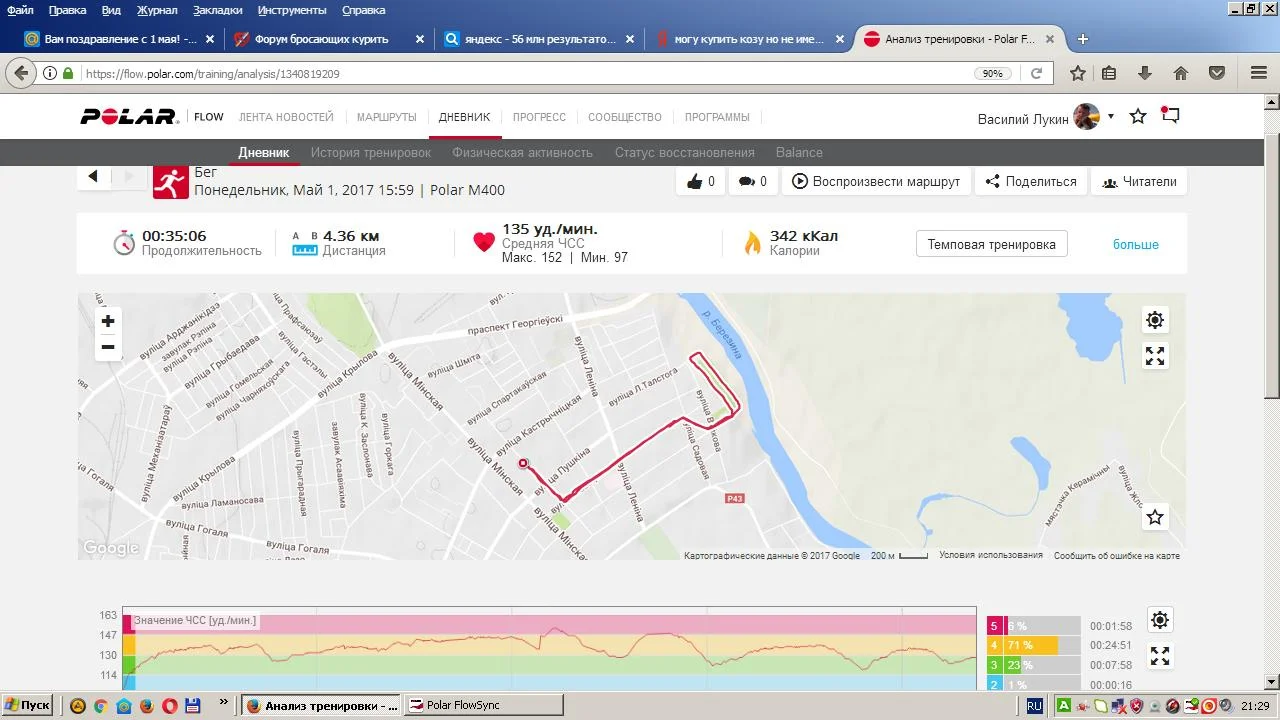Click the star icon below map
Screen dimensions: 1280x720
[x=1155, y=517]
